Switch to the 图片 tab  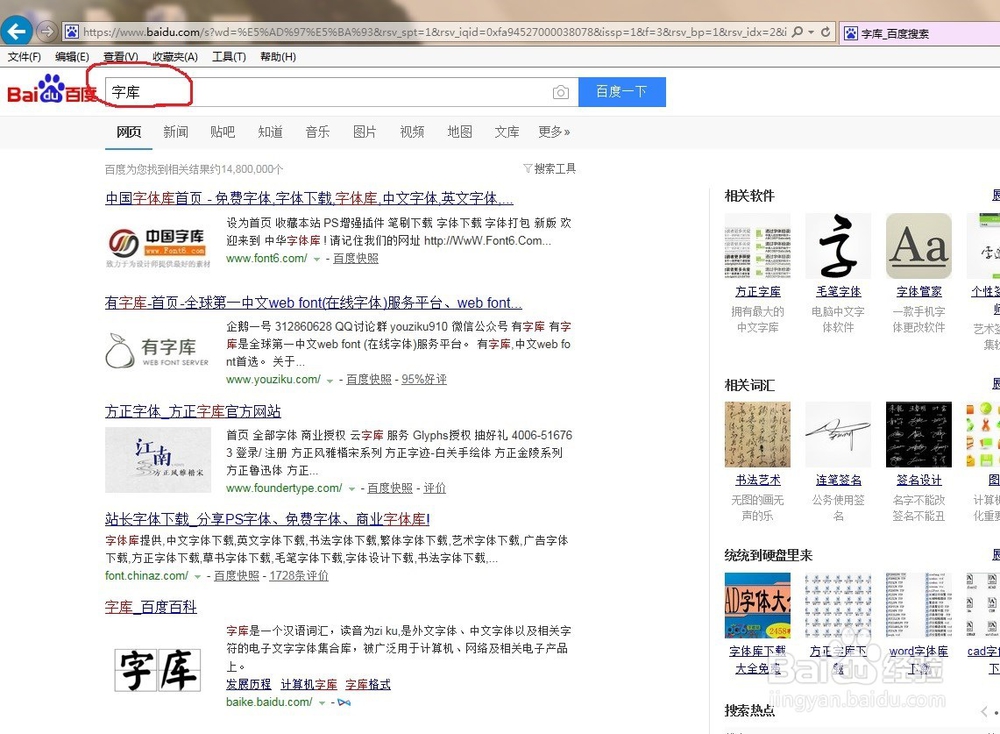[365, 132]
